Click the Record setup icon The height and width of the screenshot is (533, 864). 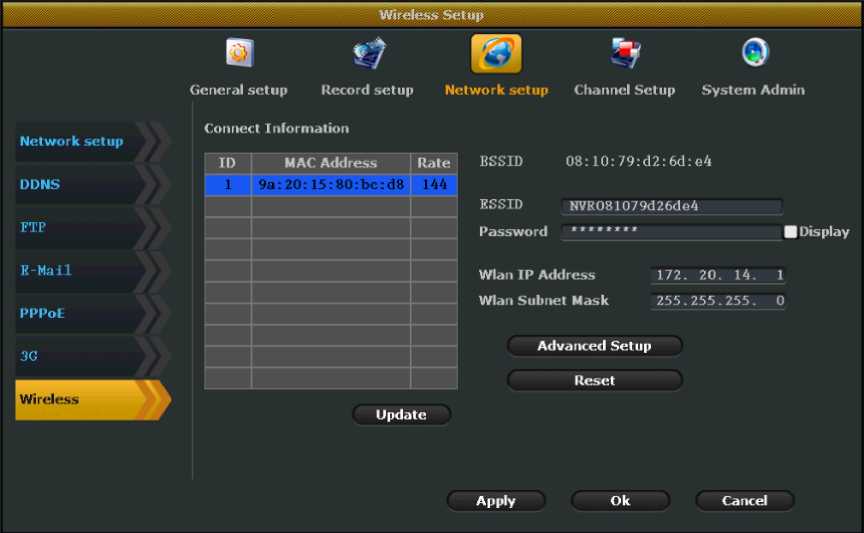pyautogui.click(x=368, y=54)
